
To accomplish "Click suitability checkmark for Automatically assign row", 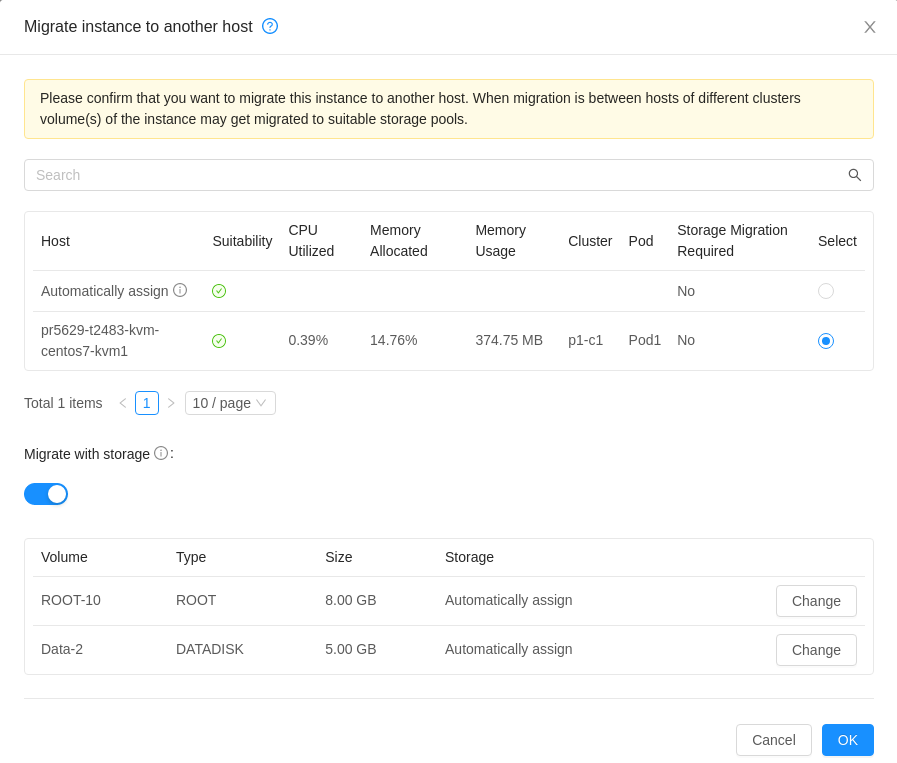I will click(219, 291).
